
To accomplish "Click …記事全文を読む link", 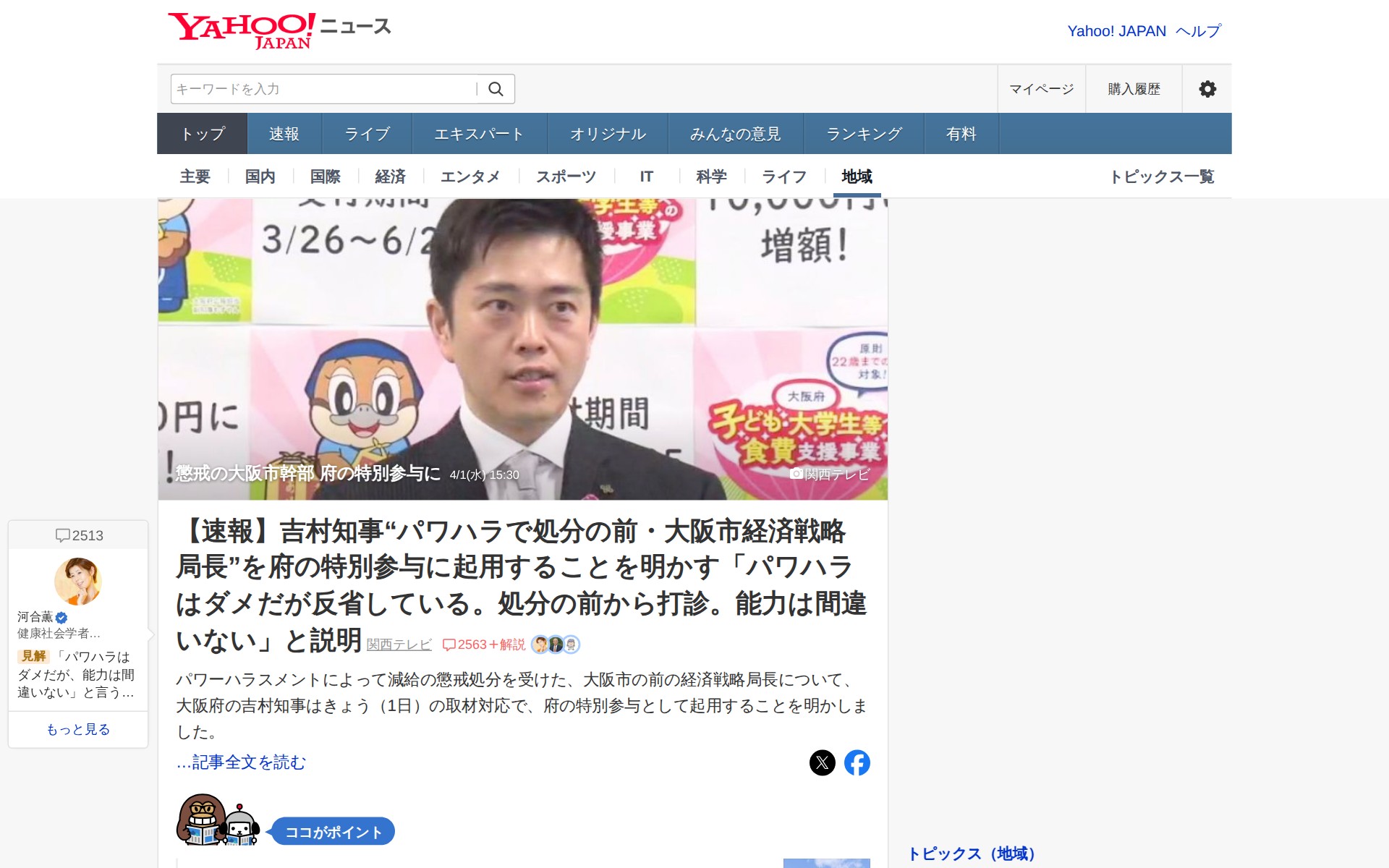I will point(241,762).
